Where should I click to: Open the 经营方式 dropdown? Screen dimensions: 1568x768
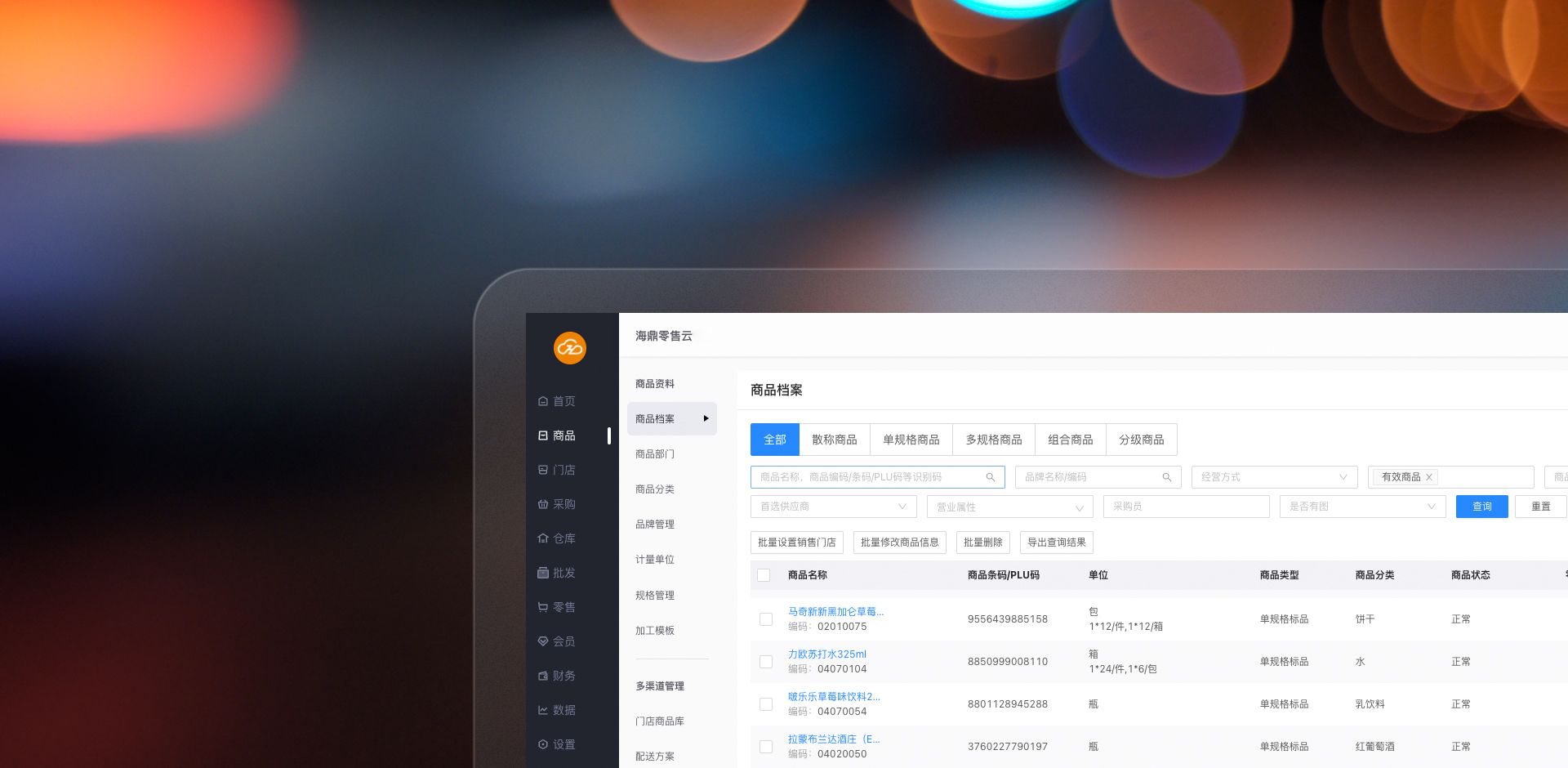(1275, 477)
